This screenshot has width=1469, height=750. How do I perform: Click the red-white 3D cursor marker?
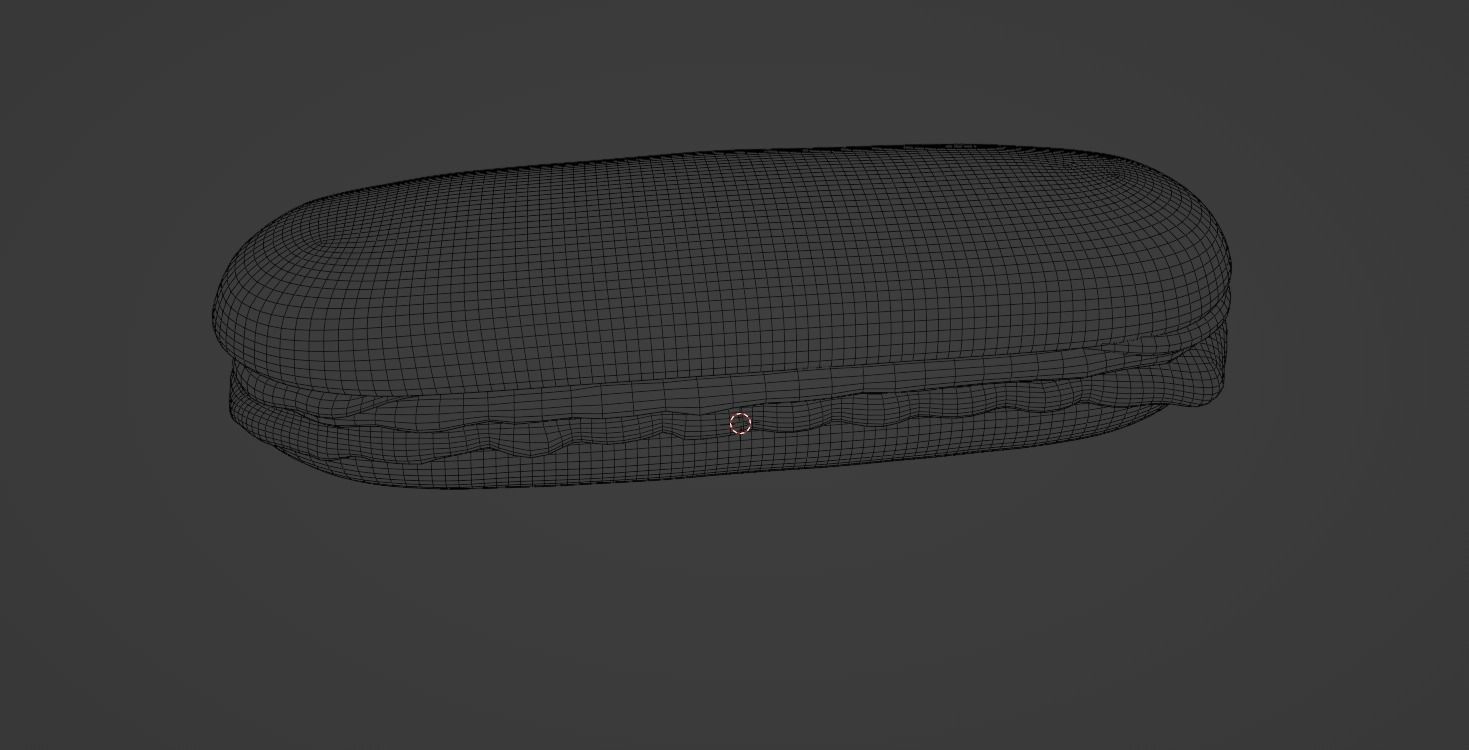[740, 424]
